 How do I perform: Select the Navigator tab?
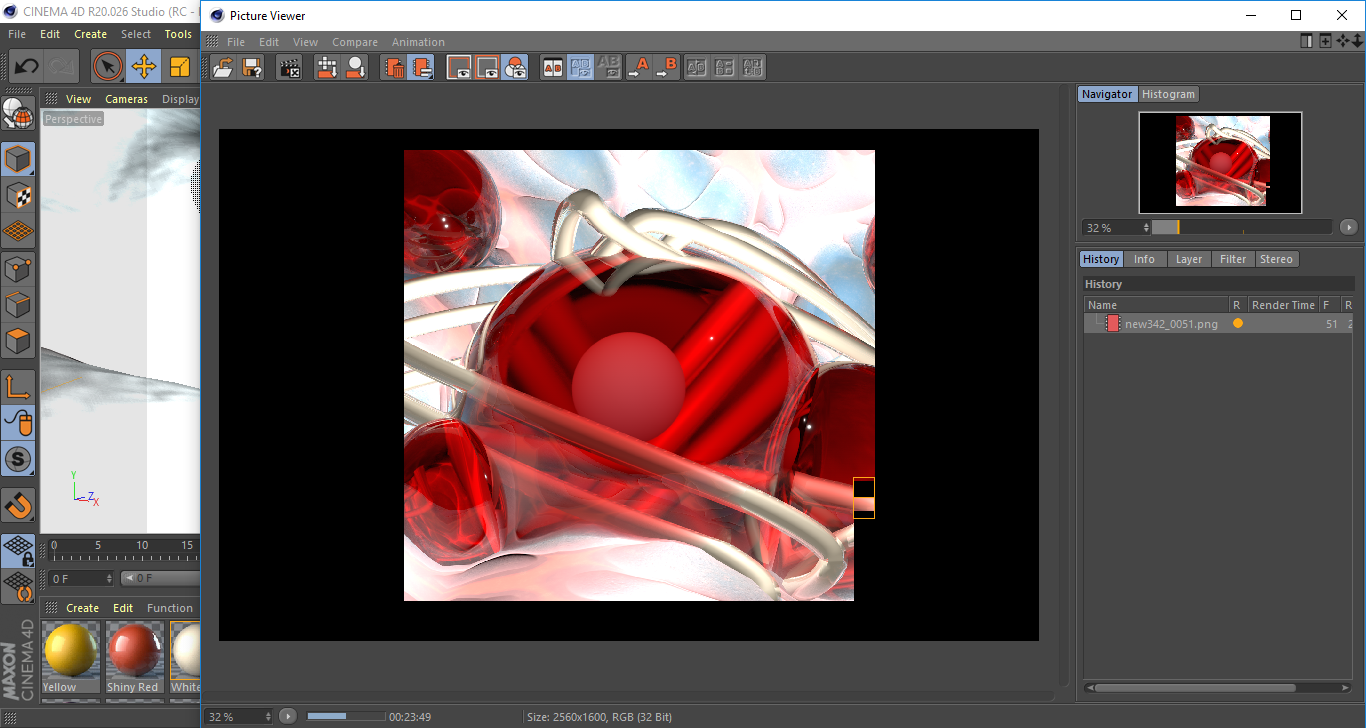tap(1107, 94)
